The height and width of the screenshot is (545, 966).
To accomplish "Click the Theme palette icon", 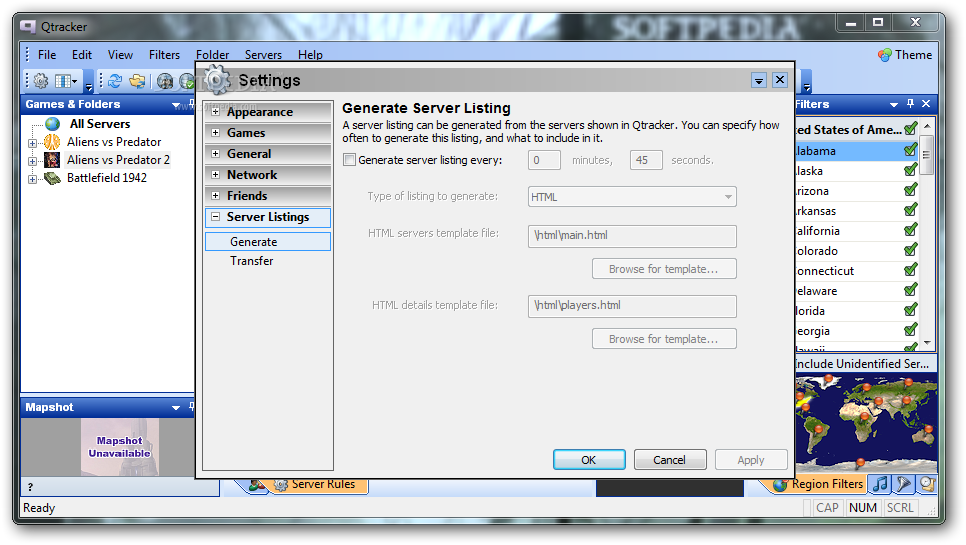I will [885, 55].
